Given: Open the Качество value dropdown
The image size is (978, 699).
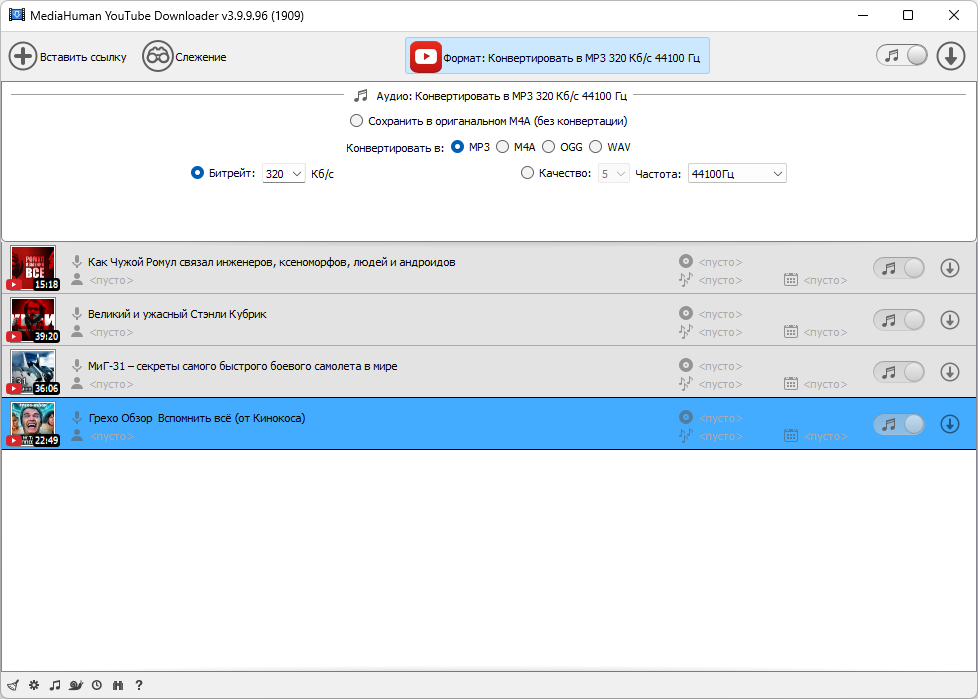Looking at the screenshot, I should click(613, 172).
